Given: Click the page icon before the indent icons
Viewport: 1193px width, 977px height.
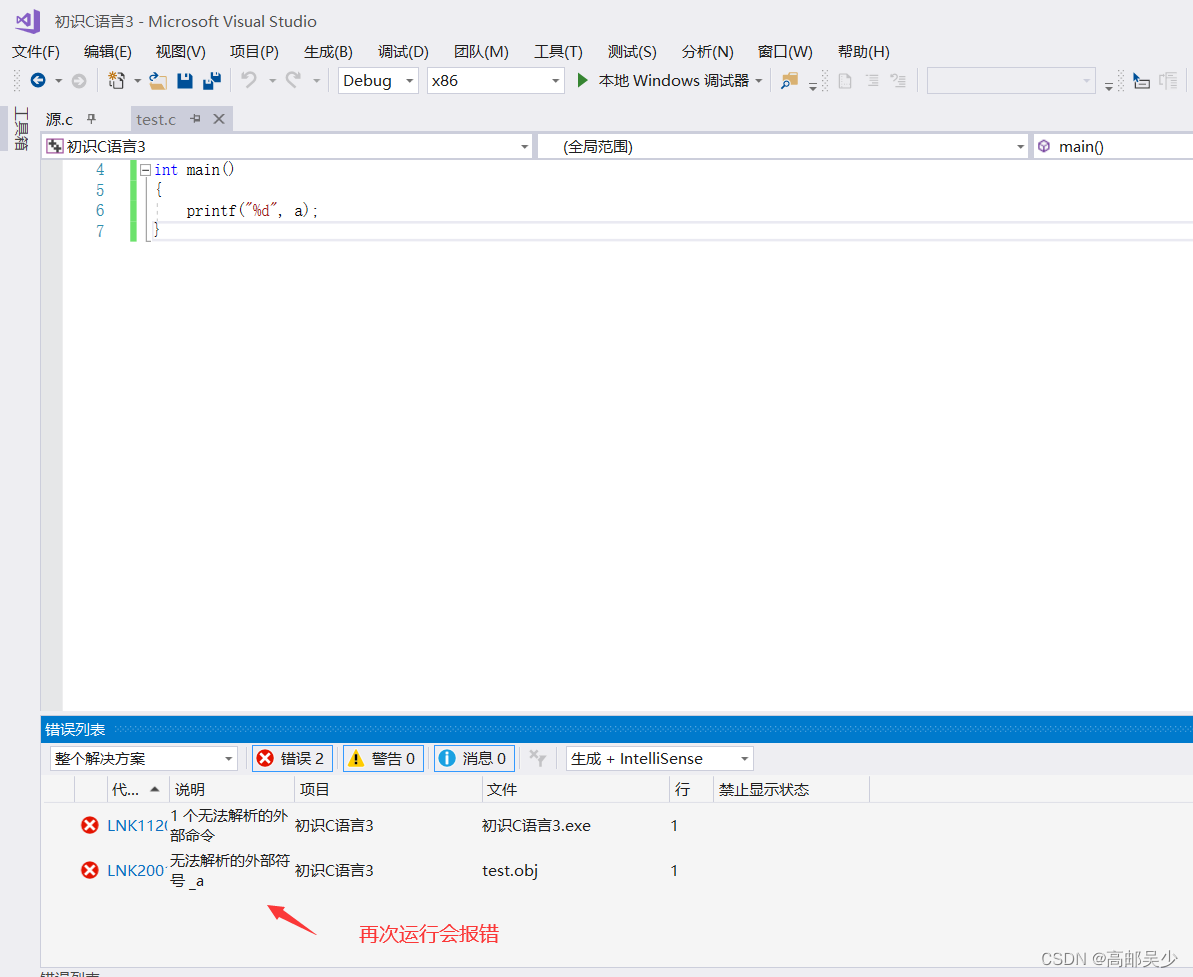Looking at the screenshot, I should 845,80.
